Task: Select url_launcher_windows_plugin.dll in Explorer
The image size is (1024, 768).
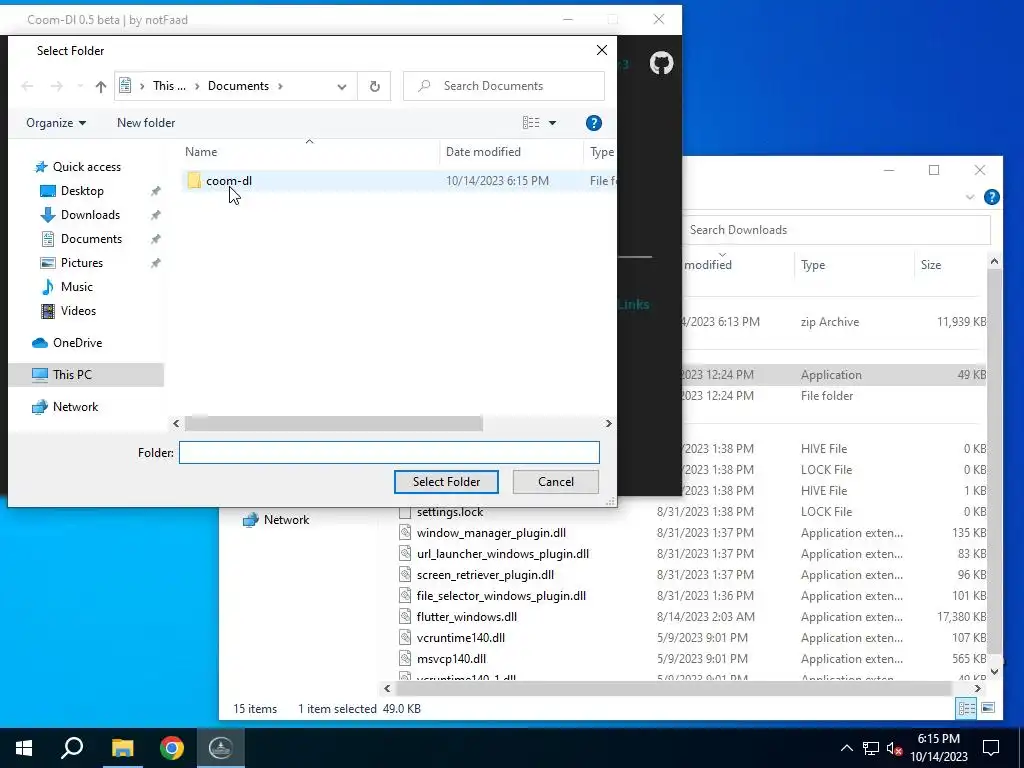Action: 503,554
